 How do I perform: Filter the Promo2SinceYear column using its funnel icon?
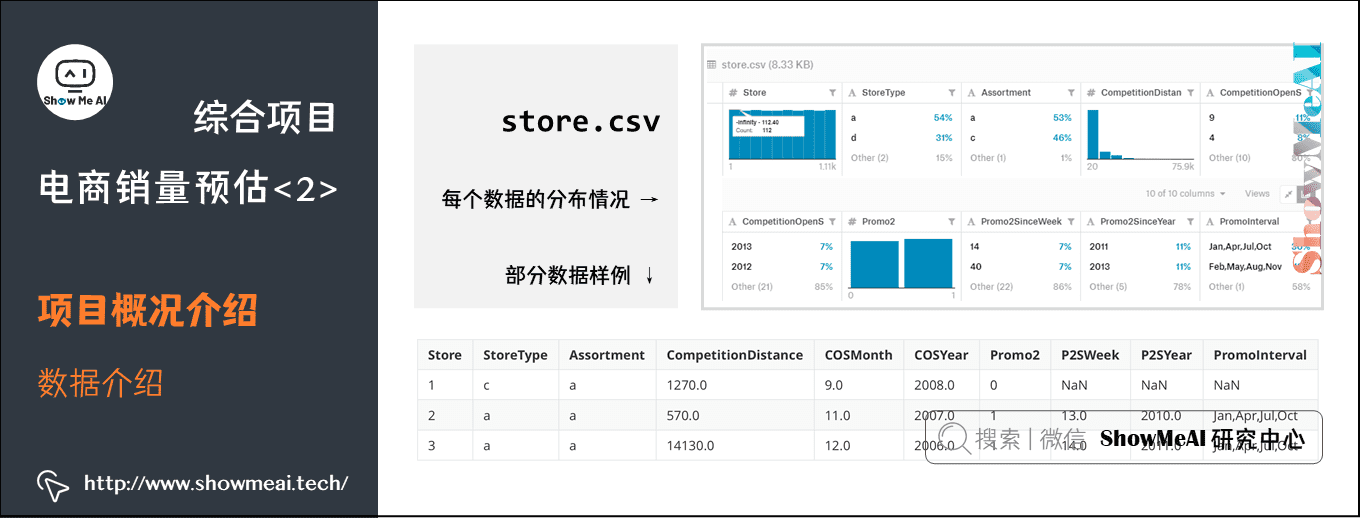point(1190,222)
